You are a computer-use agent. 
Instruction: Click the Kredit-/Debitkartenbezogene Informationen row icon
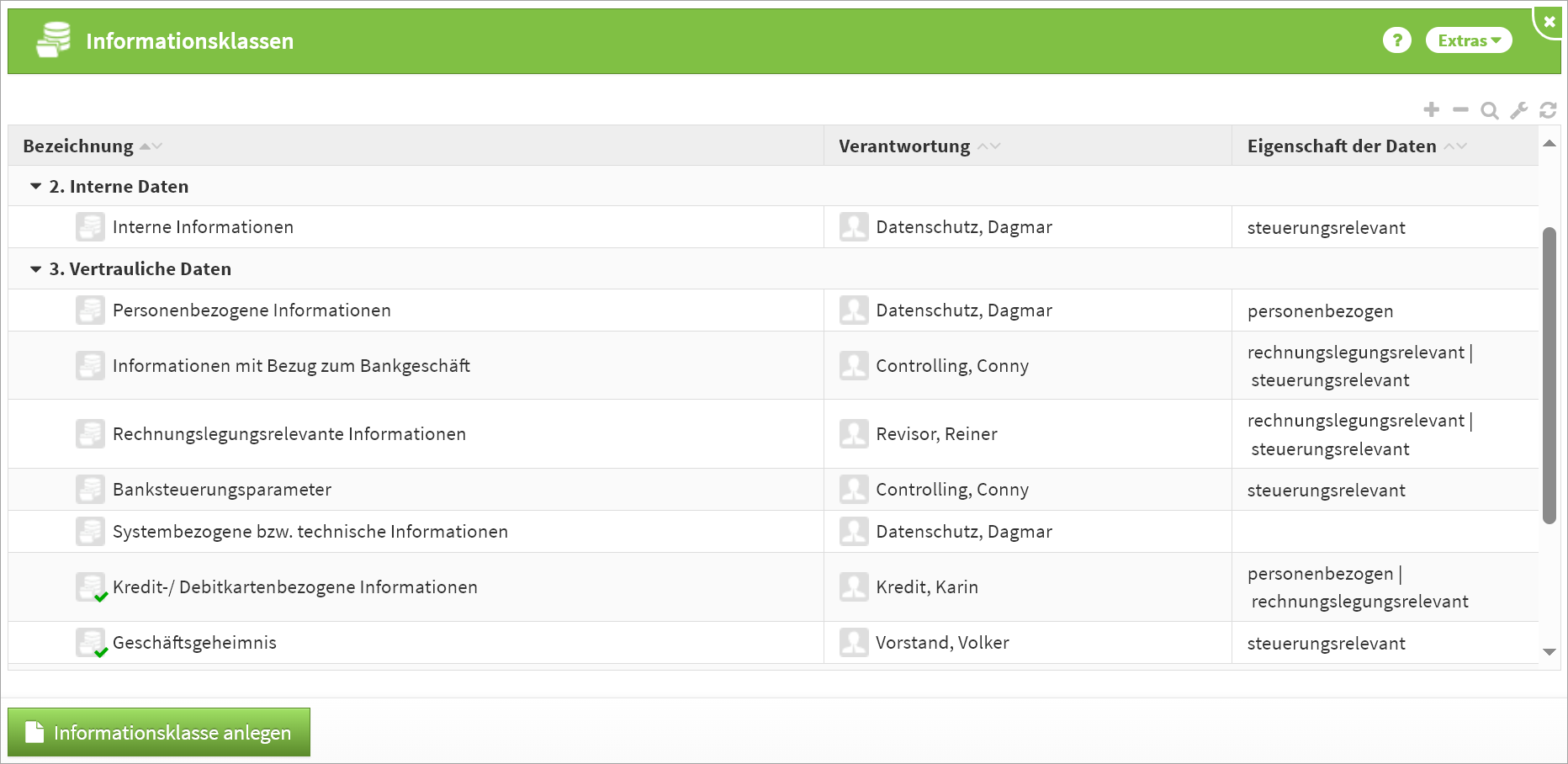point(91,587)
